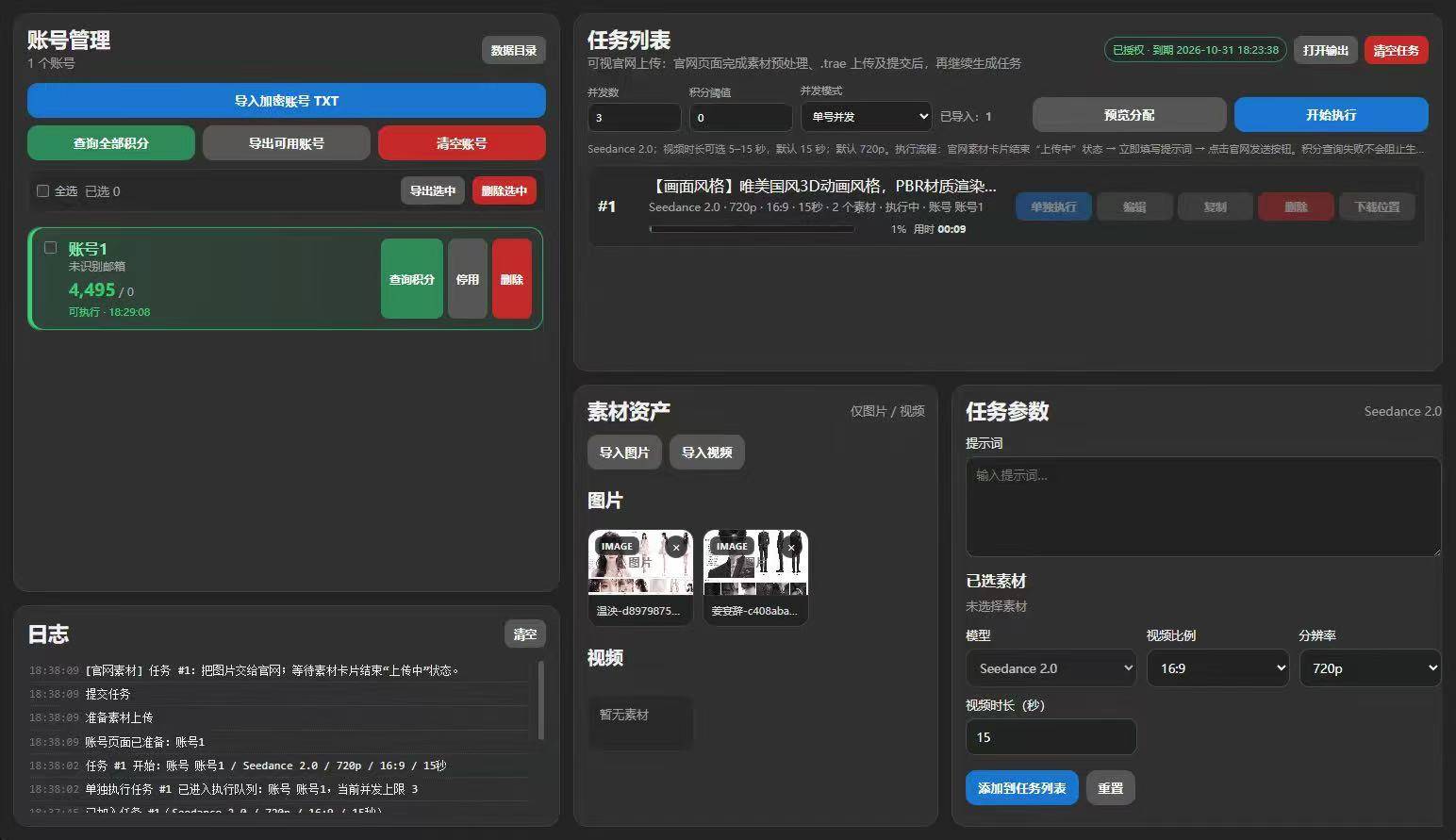Viewport: 1456px width, 840px height.
Task: Click the 导出可用账号 button
Action: coord(287,143)
